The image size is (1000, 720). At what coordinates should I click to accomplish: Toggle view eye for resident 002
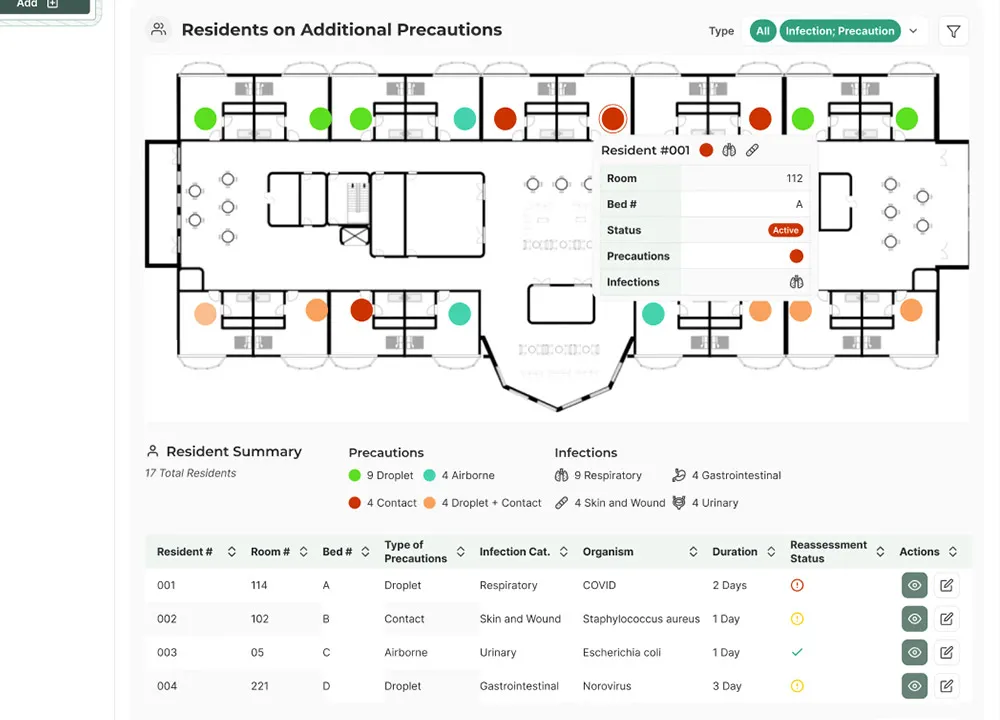pyautogui.click(x=914, y=619)
